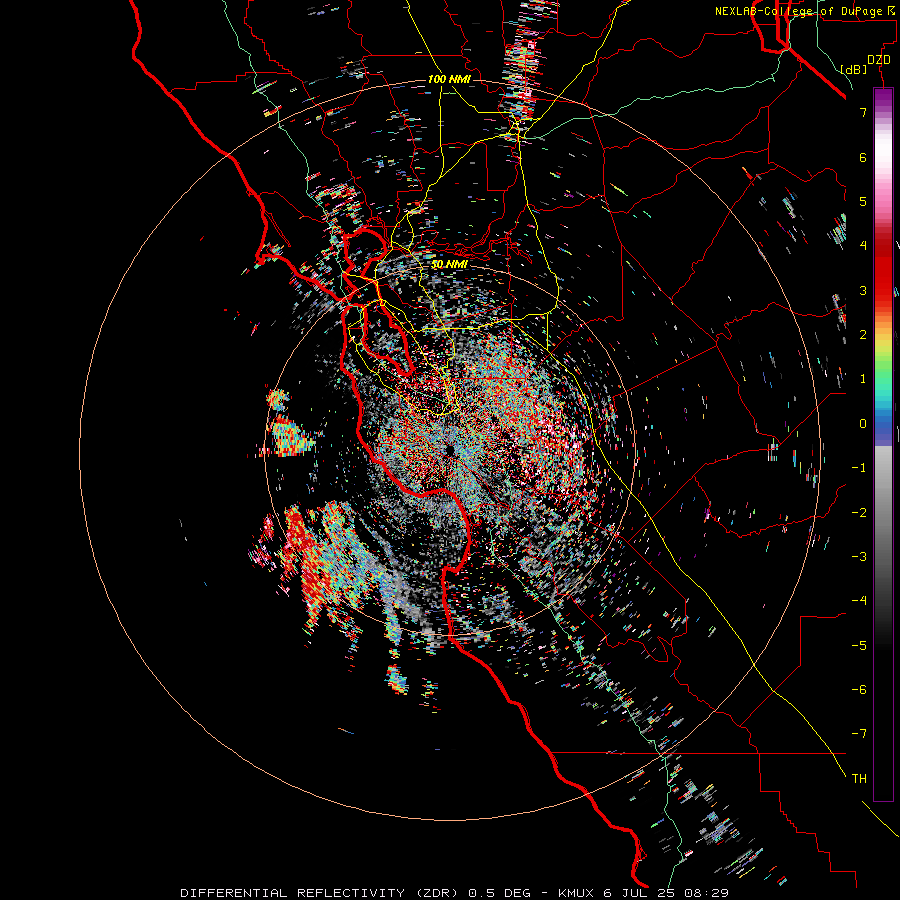This screenshot has width=900, height=900.
Task: Click the 2 value on the color scale
Action: point(863,335)
